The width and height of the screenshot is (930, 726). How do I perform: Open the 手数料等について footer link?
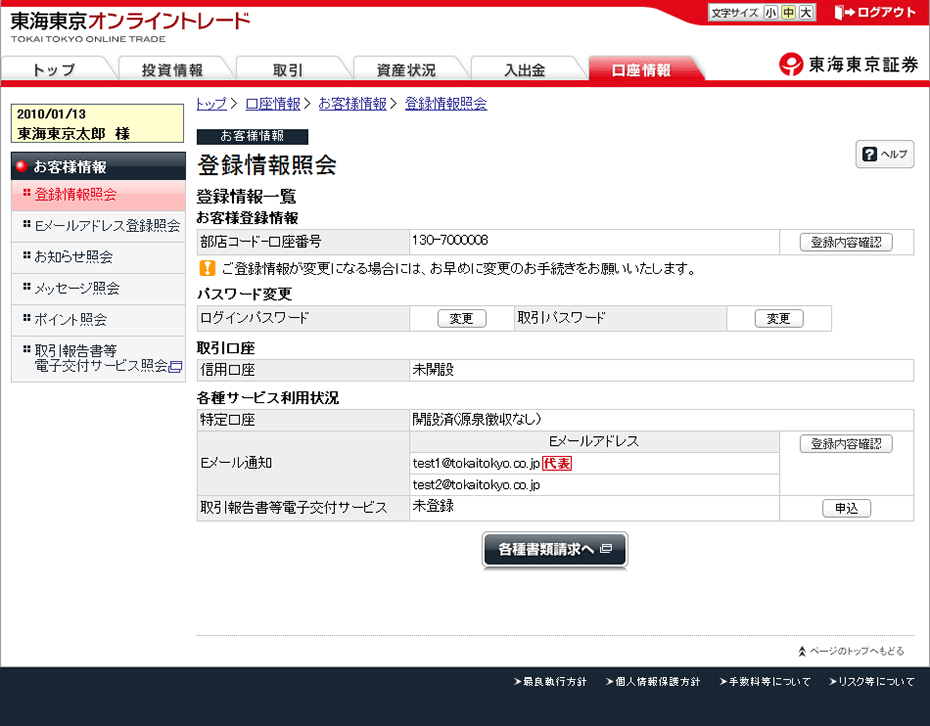pos(765,682)
